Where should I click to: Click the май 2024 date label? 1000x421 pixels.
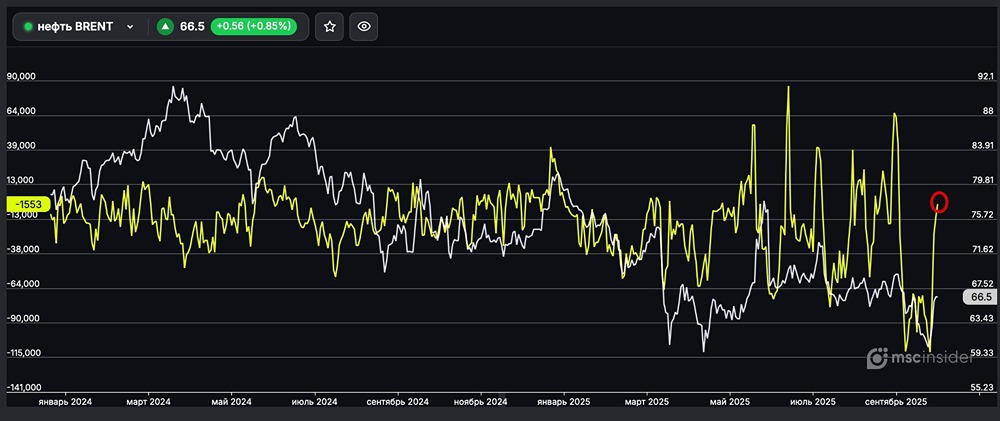pos(232,401)
